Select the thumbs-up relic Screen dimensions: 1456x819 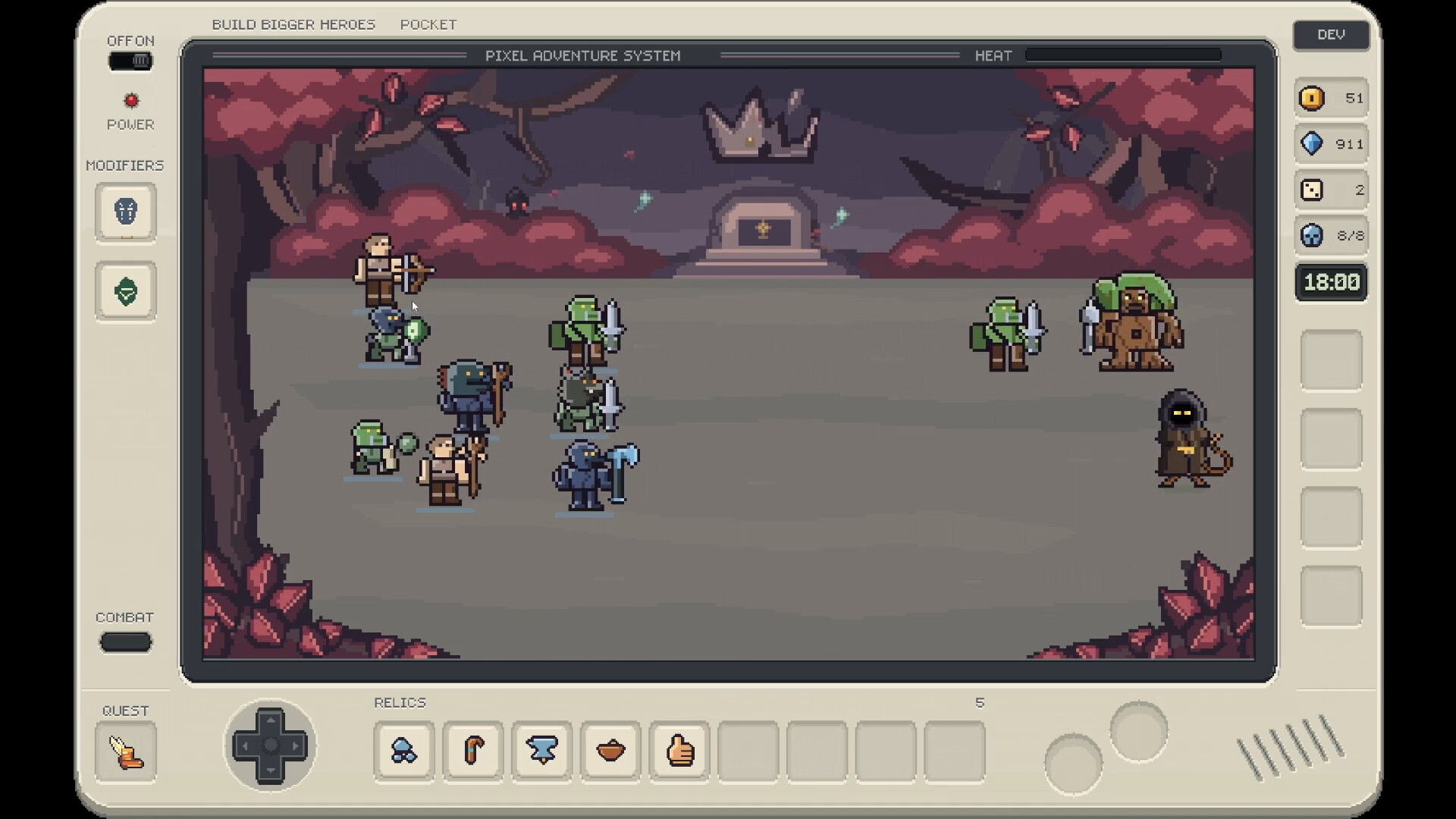click(x=680, y=752)
